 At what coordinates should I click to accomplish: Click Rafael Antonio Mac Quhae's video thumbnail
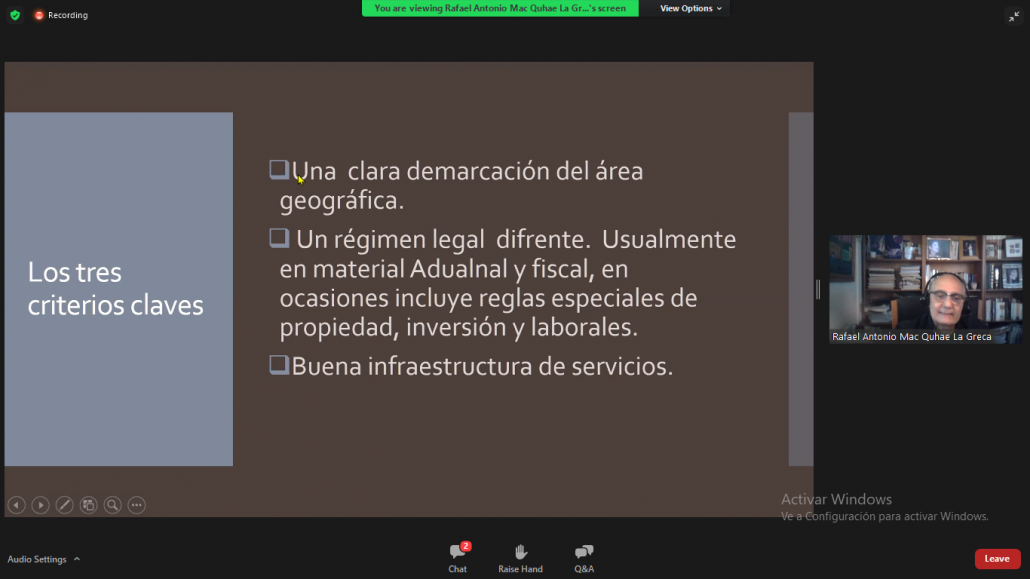pos(926,289)
